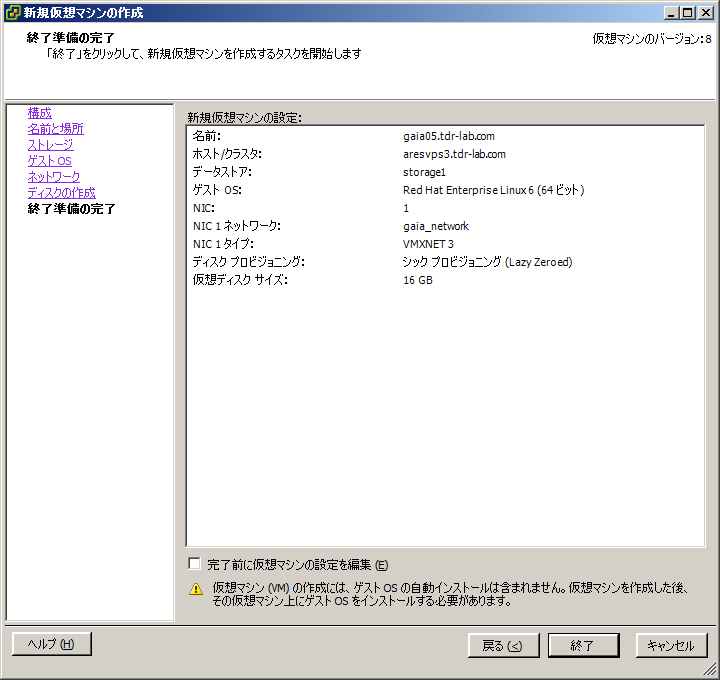Screen dimensions: 720x680
Task: Return to ディスクの作成 step
Action: coord(61,193)
